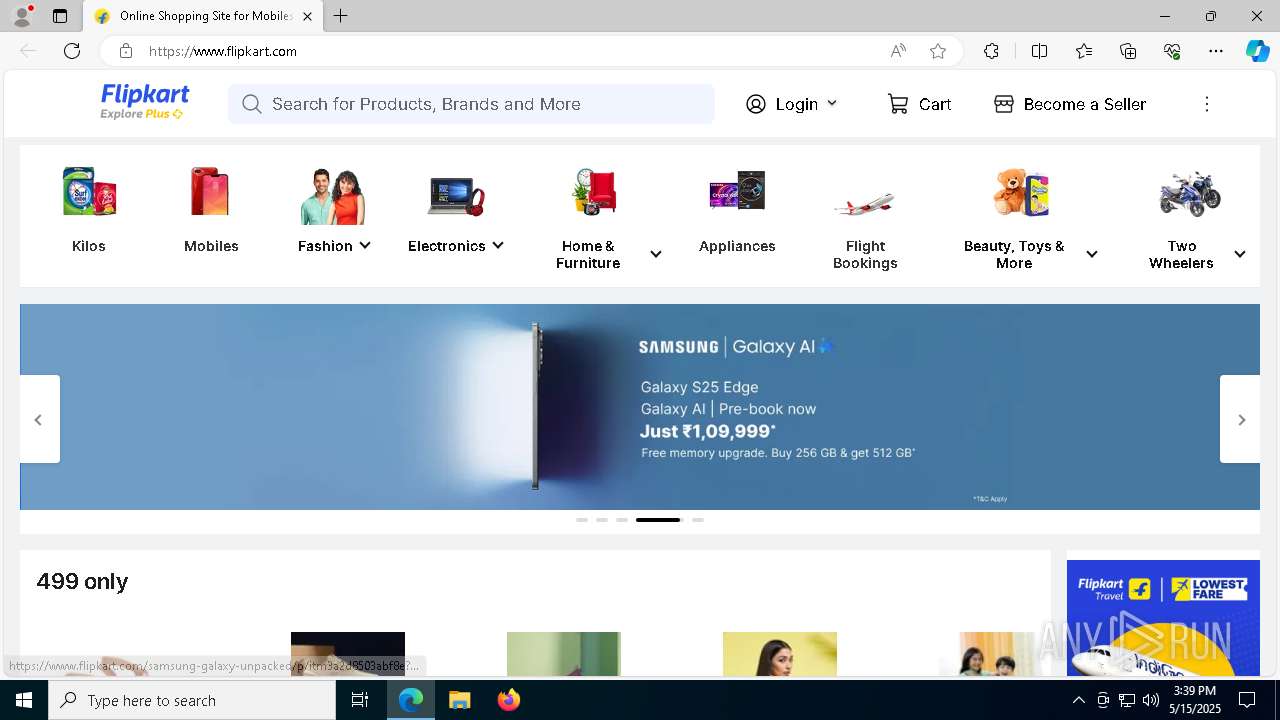
Task: Click the search magnifier icon
Action: click(252, 104)
